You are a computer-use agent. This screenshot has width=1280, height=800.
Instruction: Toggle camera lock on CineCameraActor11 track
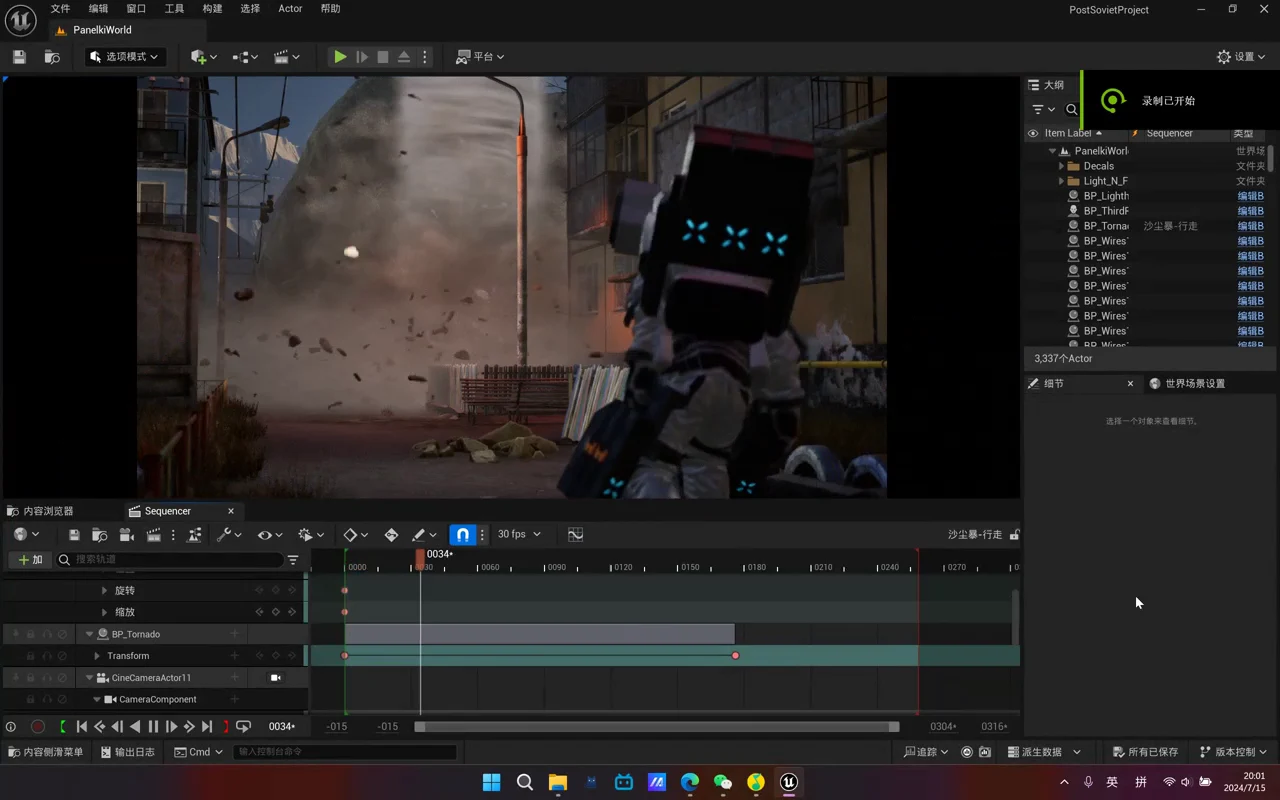275,678
